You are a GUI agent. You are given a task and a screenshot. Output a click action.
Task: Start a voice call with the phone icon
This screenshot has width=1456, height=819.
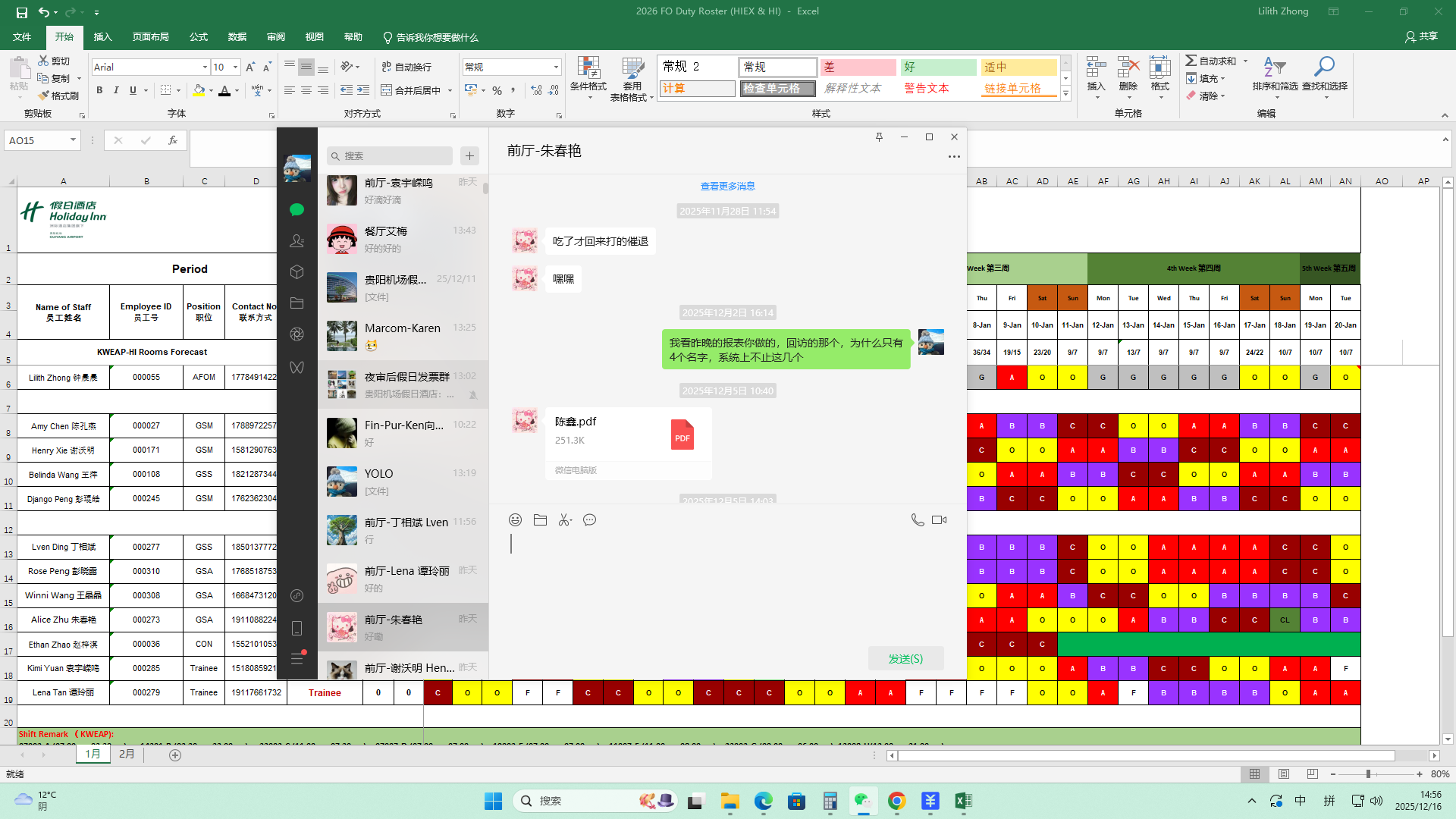click(x=917, y=520)
